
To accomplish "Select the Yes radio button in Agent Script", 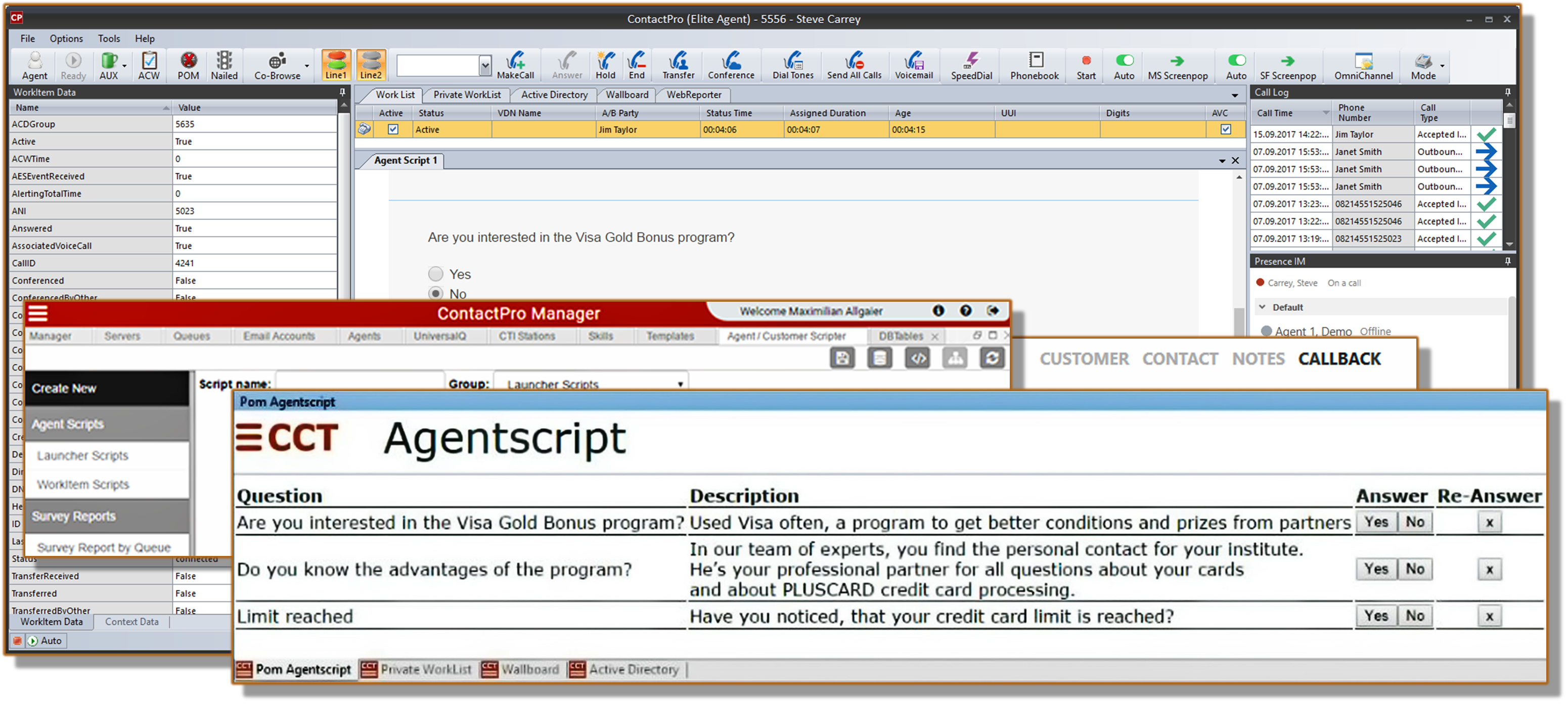I will 435,274.
